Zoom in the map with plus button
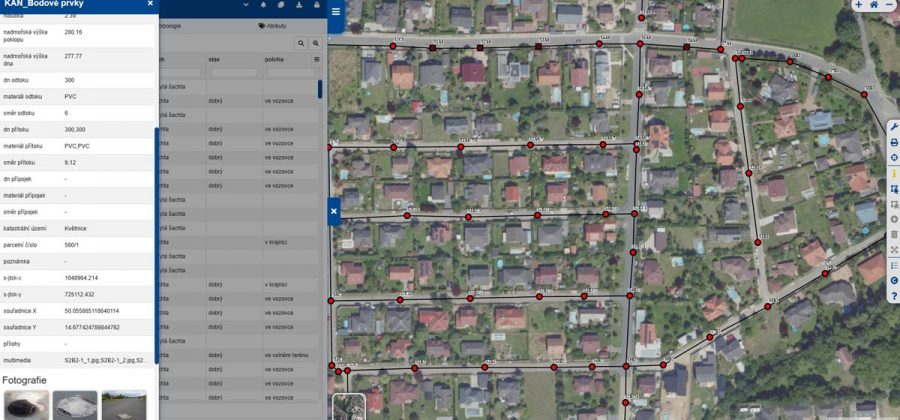This screenshot has width=900, height=420. pos(858,5)
